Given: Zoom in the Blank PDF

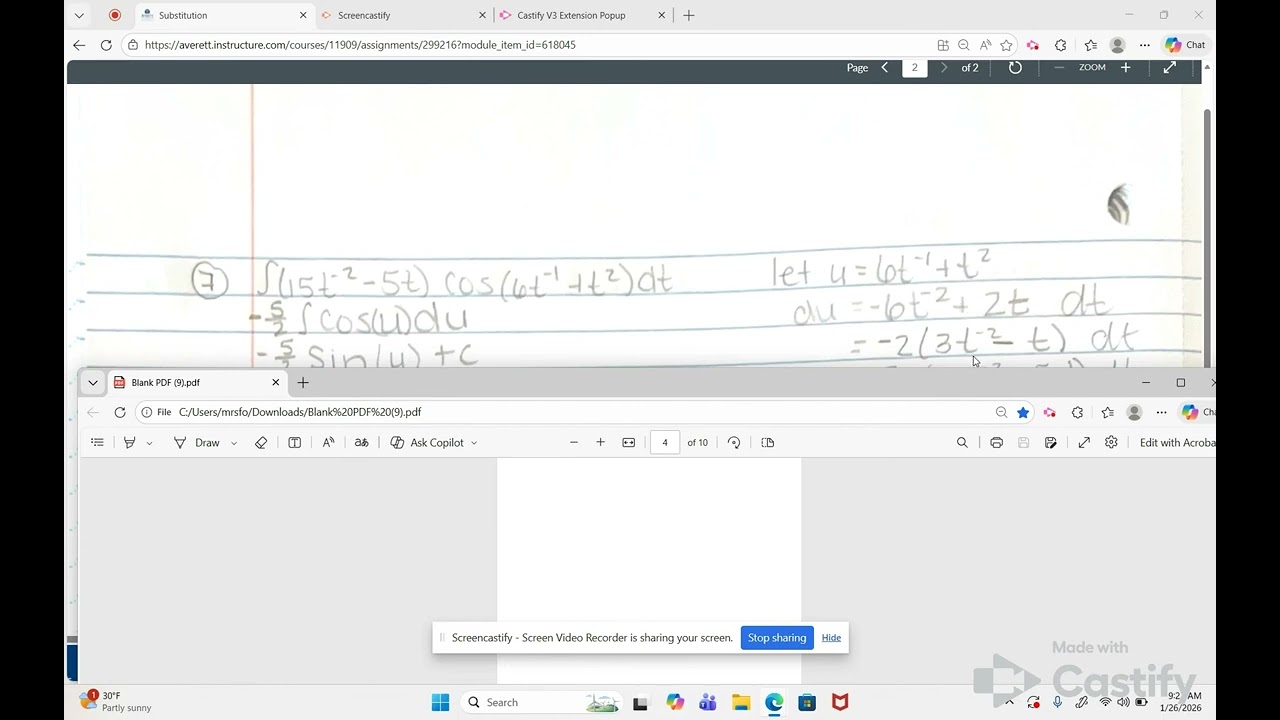Looking at the screenshot, I should (x=600, y=442).
